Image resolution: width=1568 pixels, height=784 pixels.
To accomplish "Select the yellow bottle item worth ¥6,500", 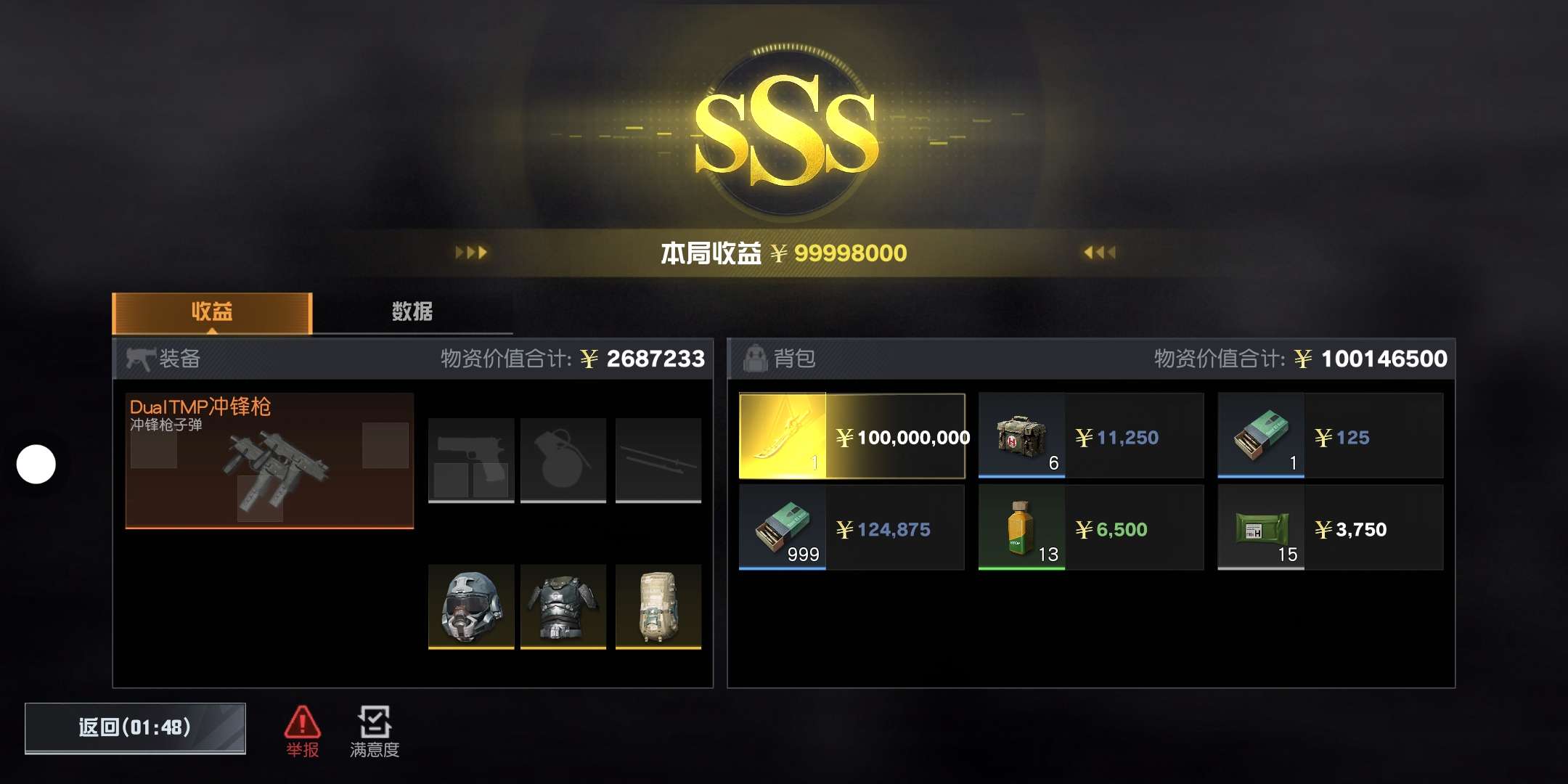I will 1091,528.
